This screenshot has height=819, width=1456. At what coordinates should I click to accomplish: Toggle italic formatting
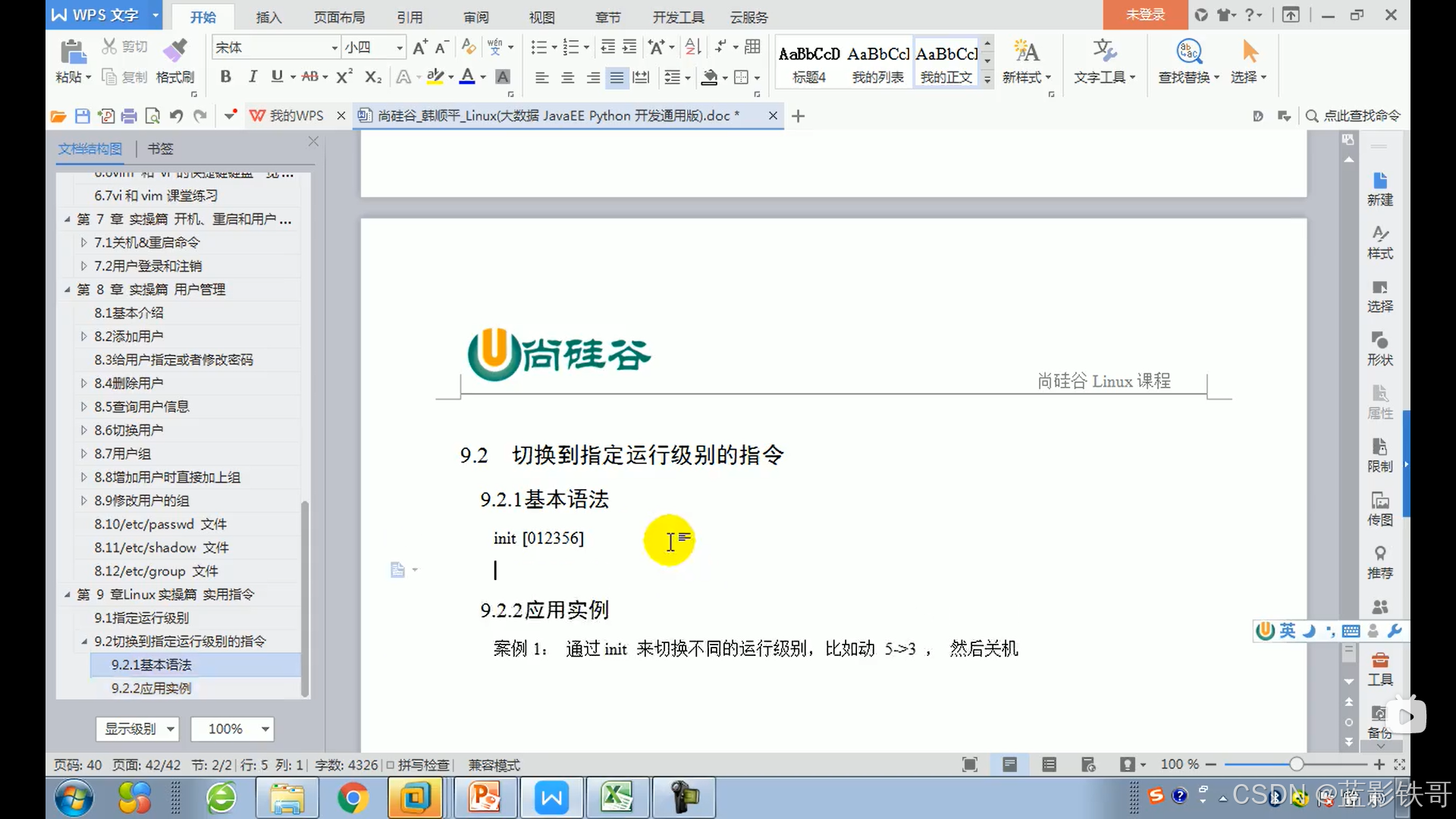253,77
